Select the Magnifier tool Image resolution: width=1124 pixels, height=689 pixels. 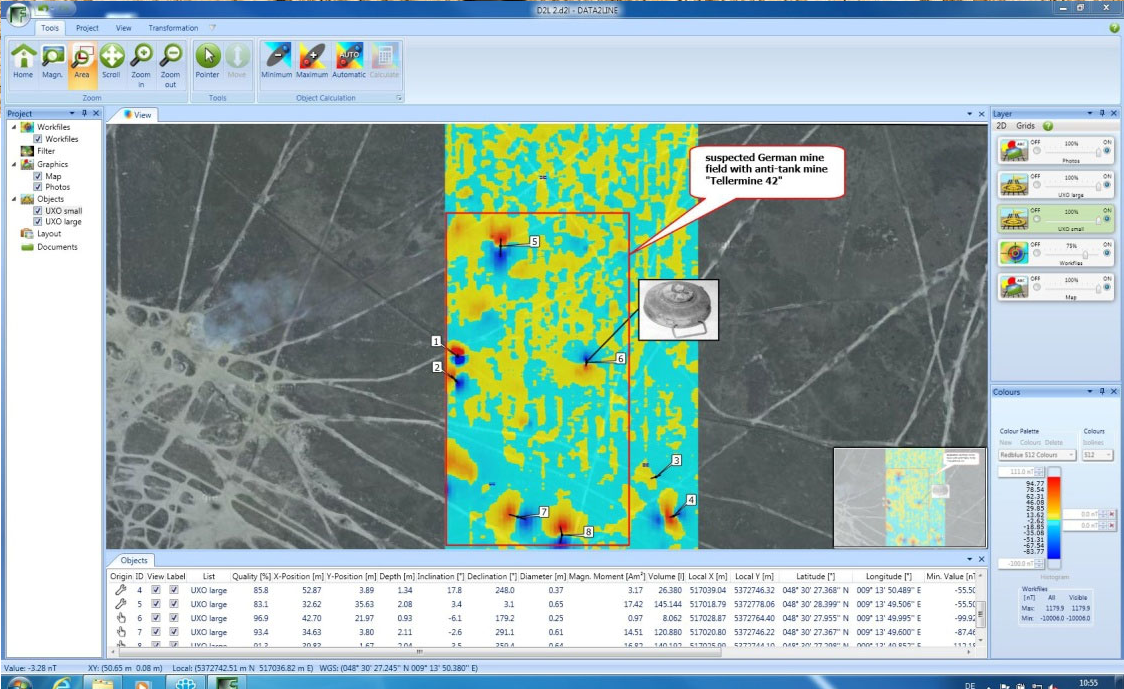click(x=52, y=60)
